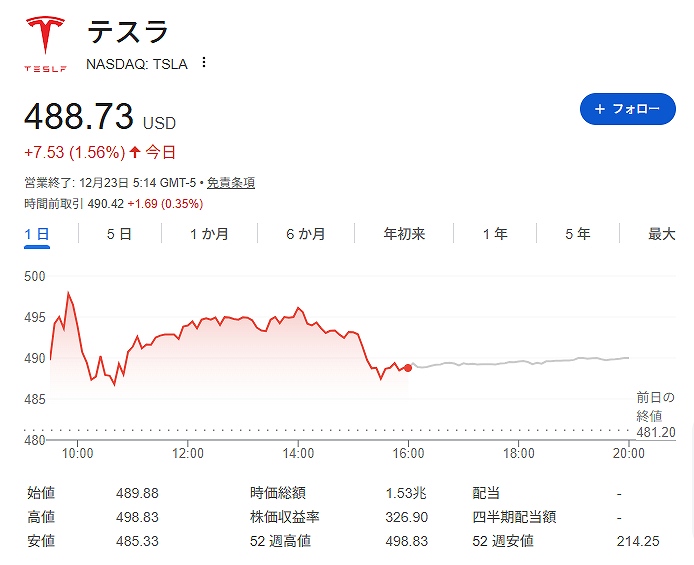The image size is (694, 565).
Task: Click the plus icon in Follow button
Action: point(600,109)
